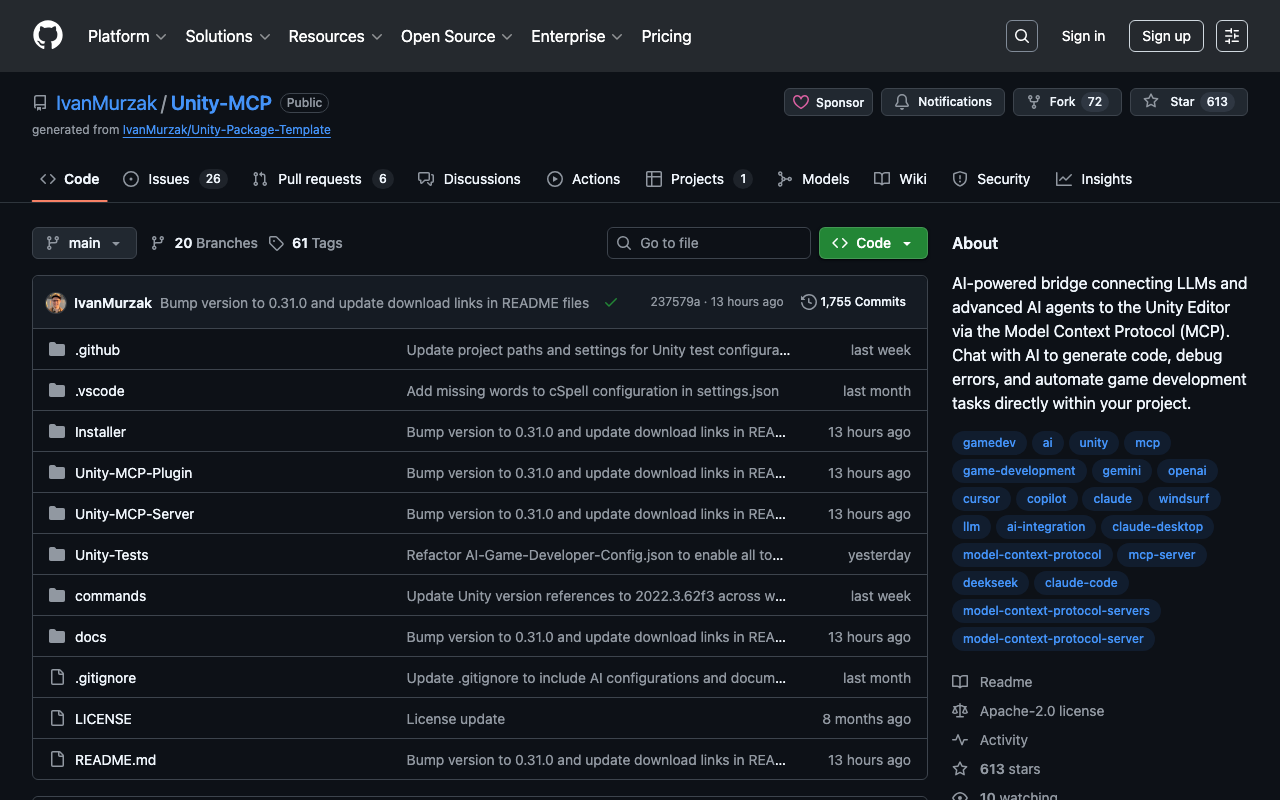Click the GitHub logo icon
Image resolution: width=1280 pixels, height=800 pixels.
[x=48, y=36]
